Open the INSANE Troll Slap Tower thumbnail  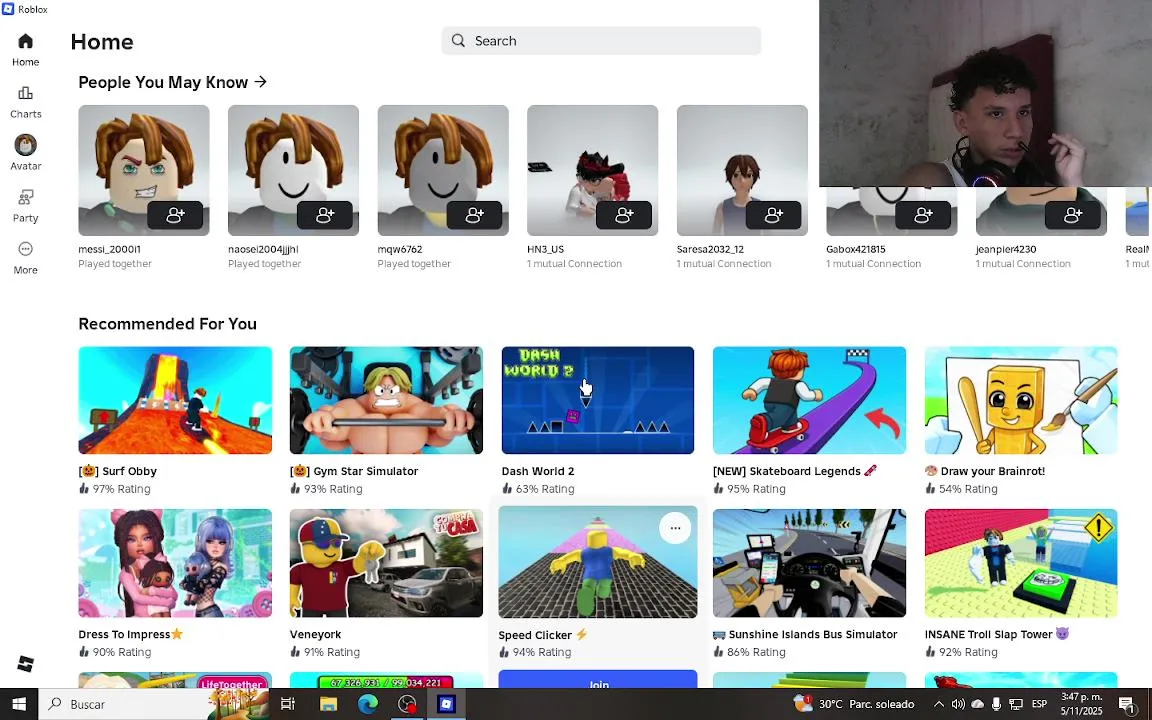(x=1021, y=564)
